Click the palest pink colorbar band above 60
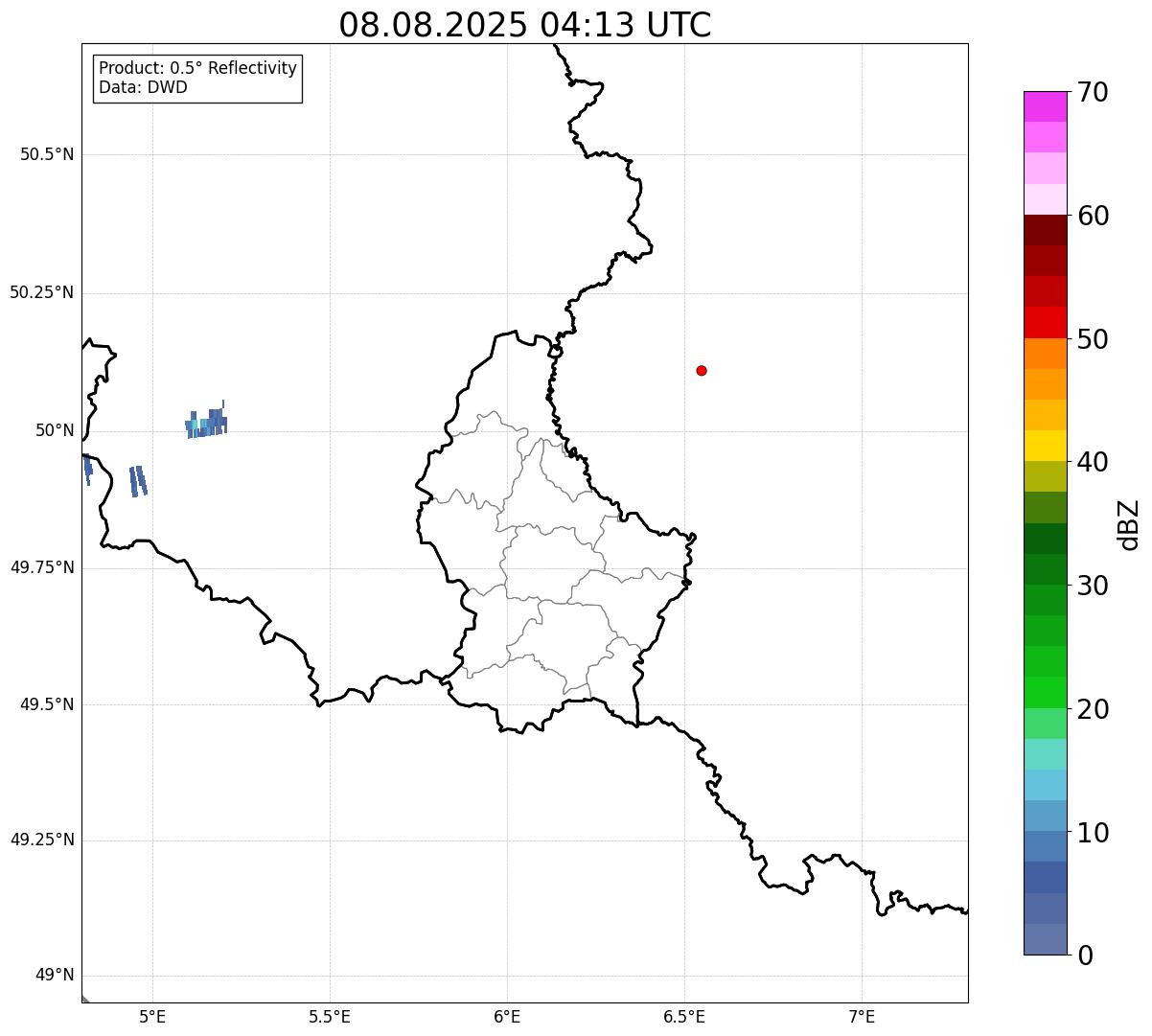The height and width of the screenshot is (1036, 1152). pyautogui.click(x=1045, y=199)
